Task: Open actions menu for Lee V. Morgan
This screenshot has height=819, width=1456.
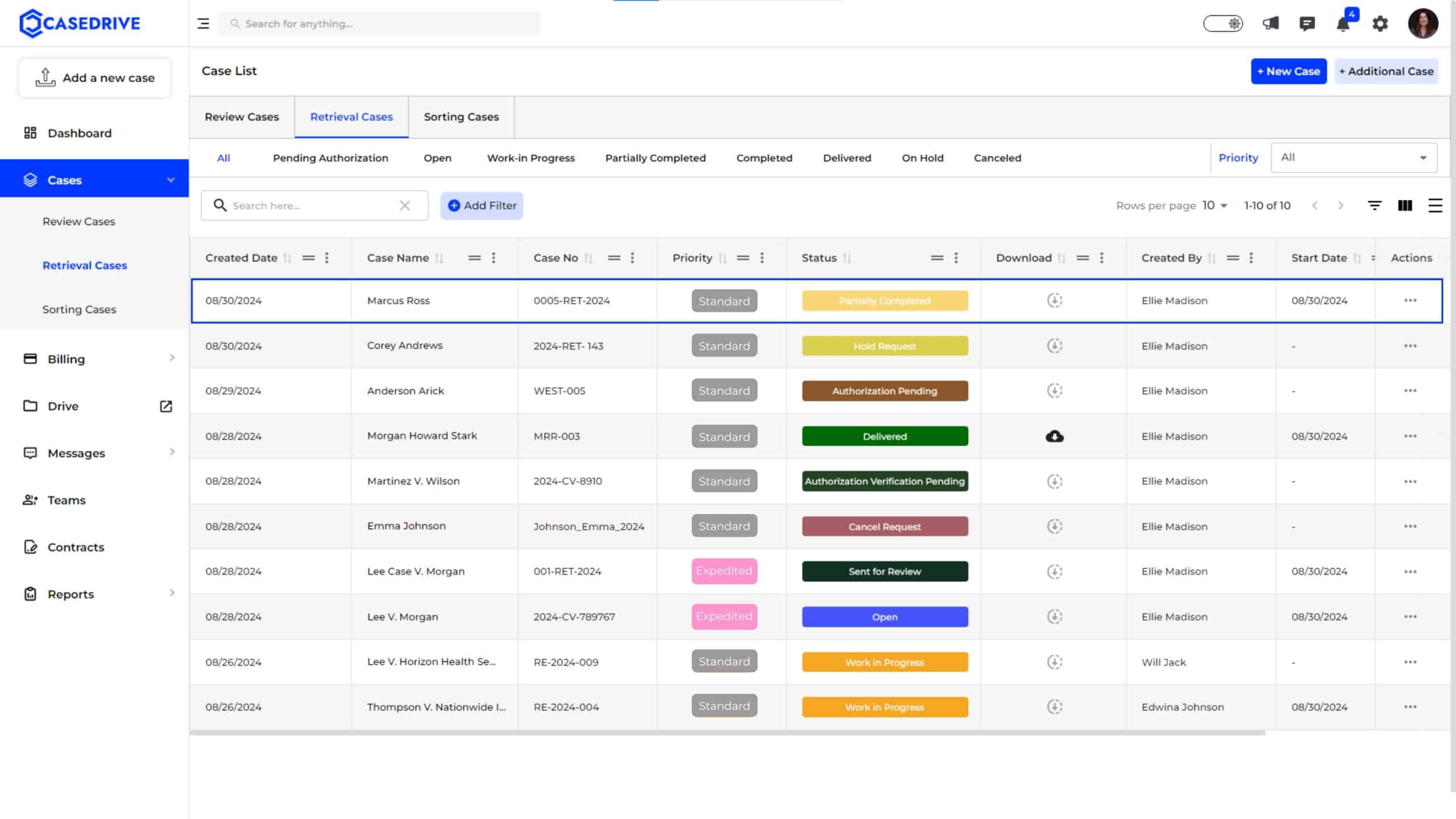Action: (x=1410, y=617)
